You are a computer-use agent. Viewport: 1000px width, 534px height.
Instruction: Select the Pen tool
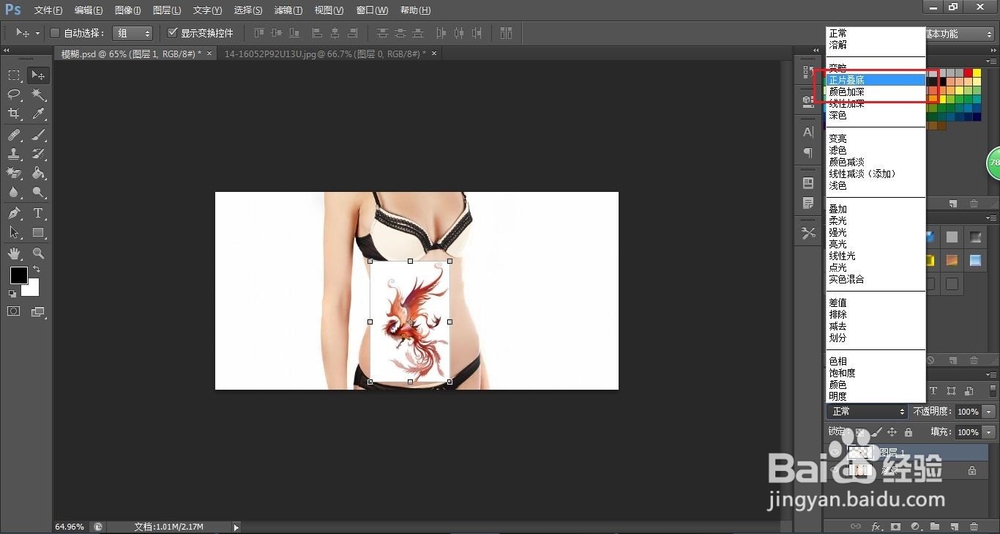pyautogui.click(x=13, y=213)
